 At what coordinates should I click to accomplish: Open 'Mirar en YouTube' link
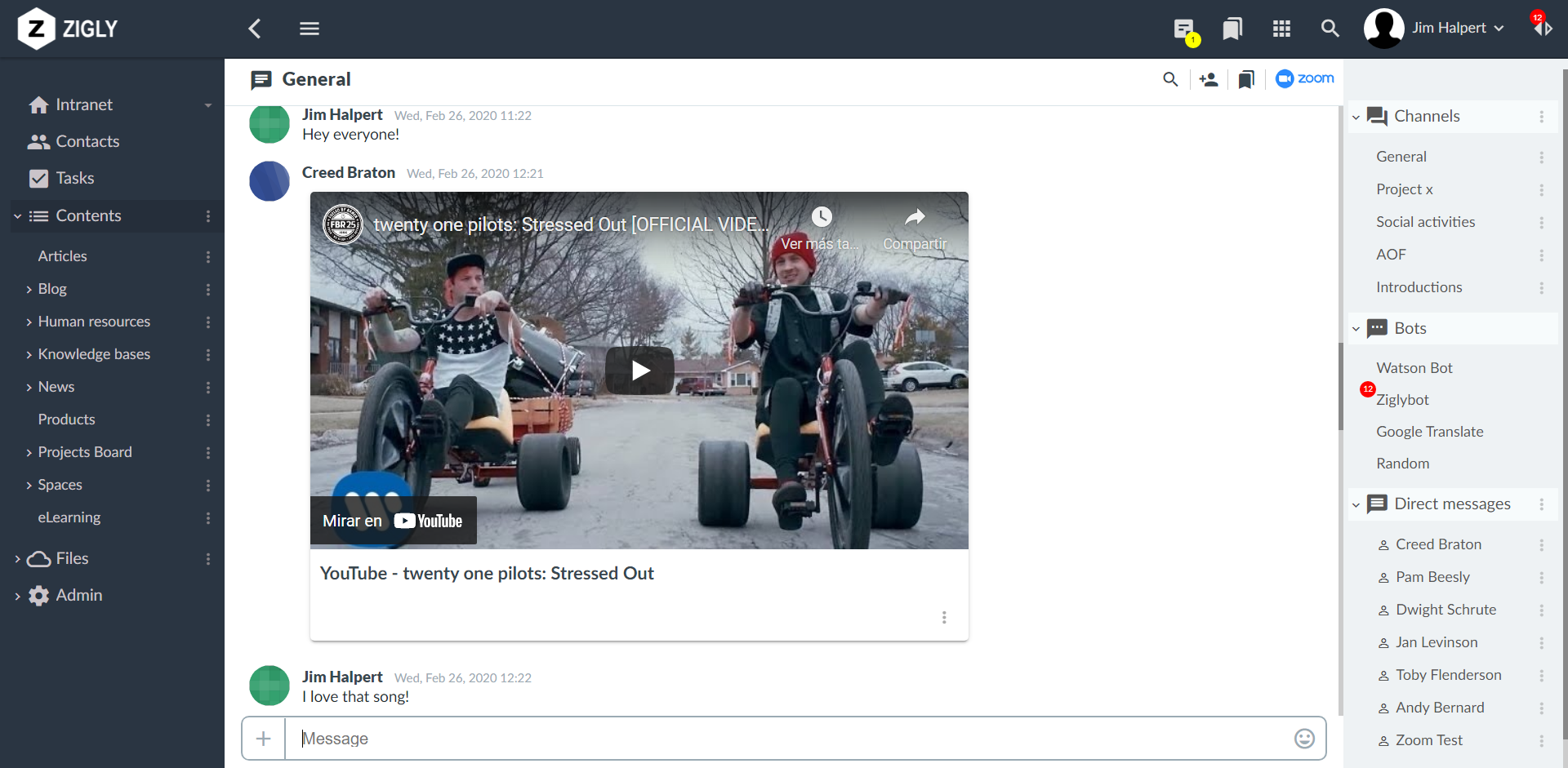pyautogui.click(x=392, y=520)
